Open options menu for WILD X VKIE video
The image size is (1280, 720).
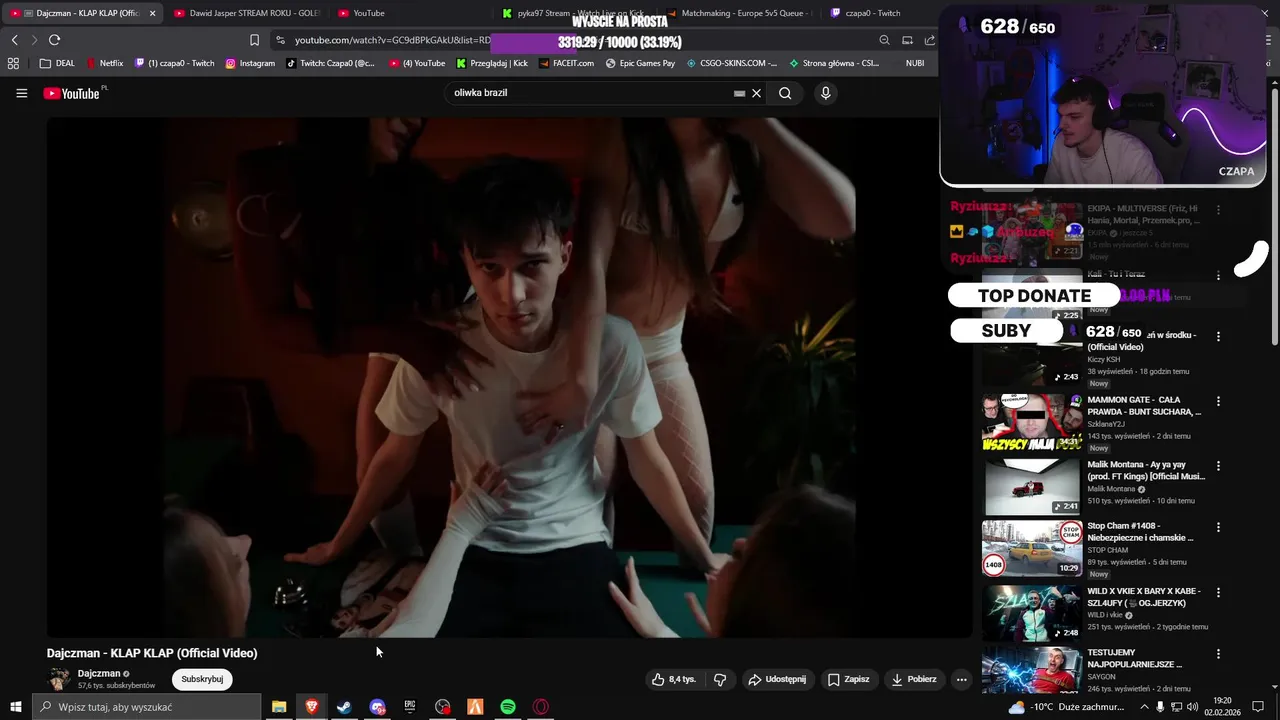(1218, 592)
